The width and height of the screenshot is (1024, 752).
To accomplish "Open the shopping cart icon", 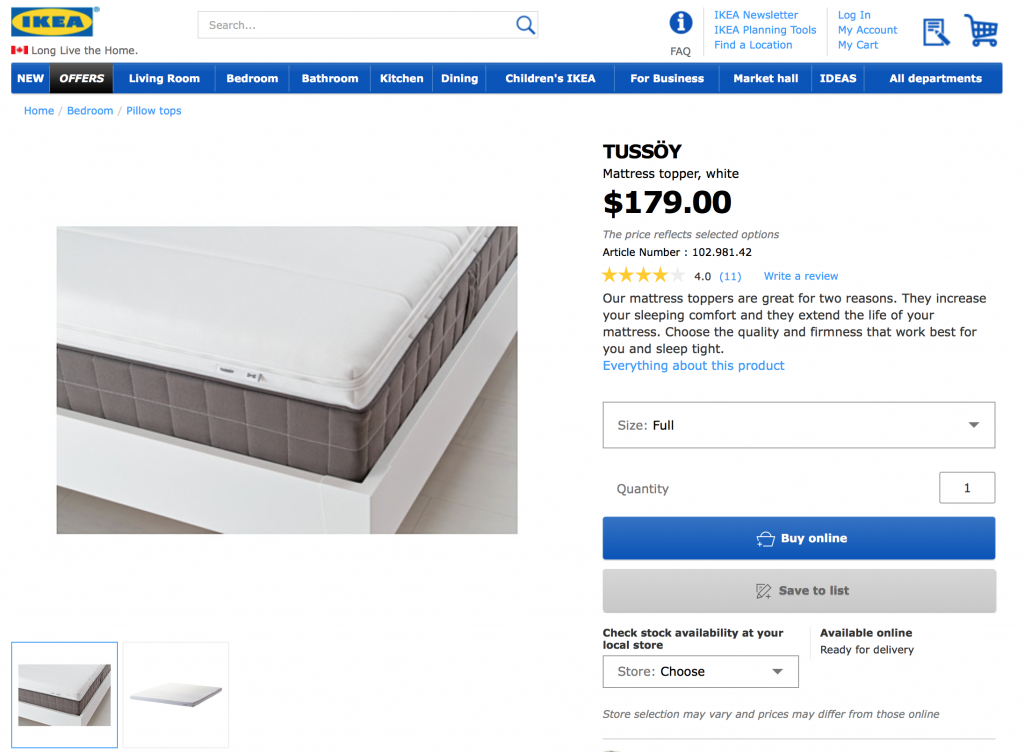I will (981, 30).
